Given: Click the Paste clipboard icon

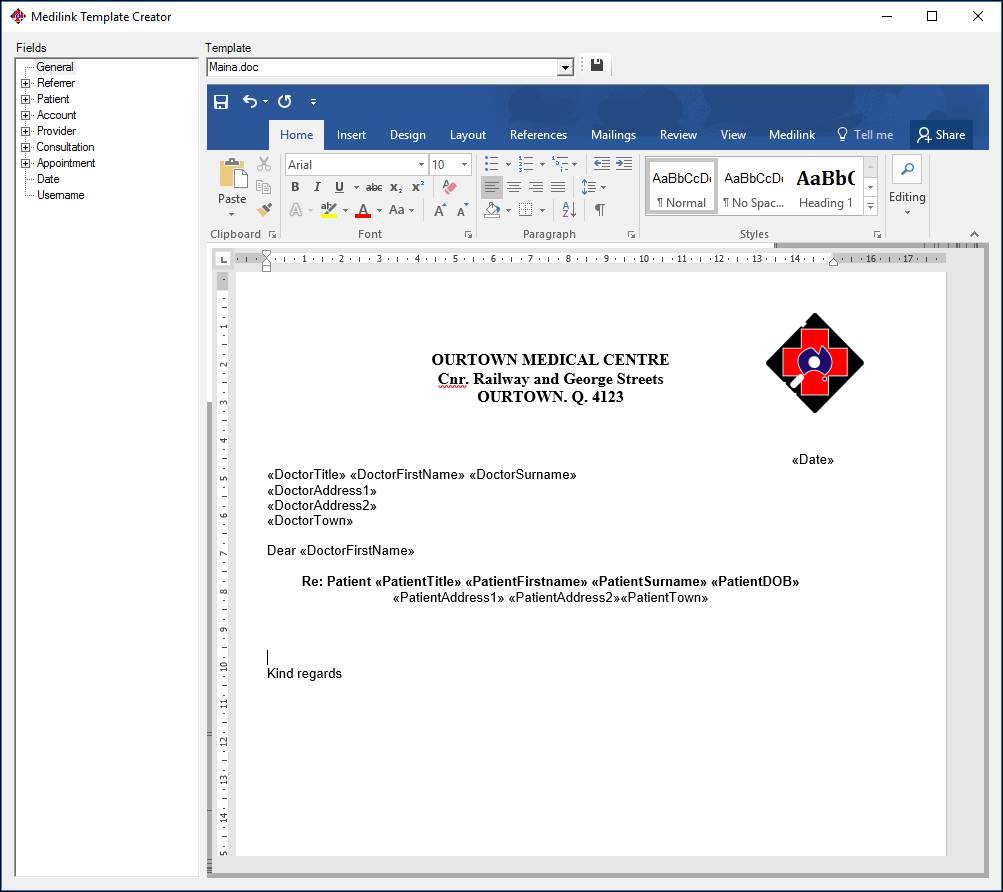Looking at the screenshot, I should point(232,173).
